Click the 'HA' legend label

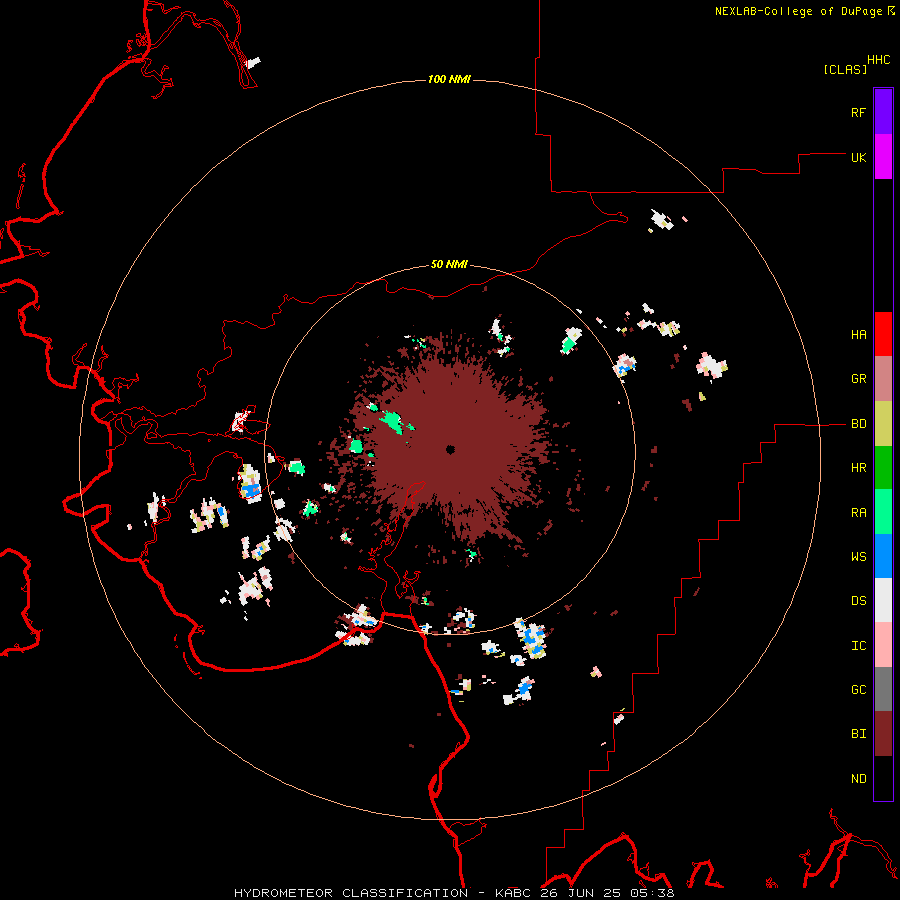pyautogui.click(x=859, y=334)
